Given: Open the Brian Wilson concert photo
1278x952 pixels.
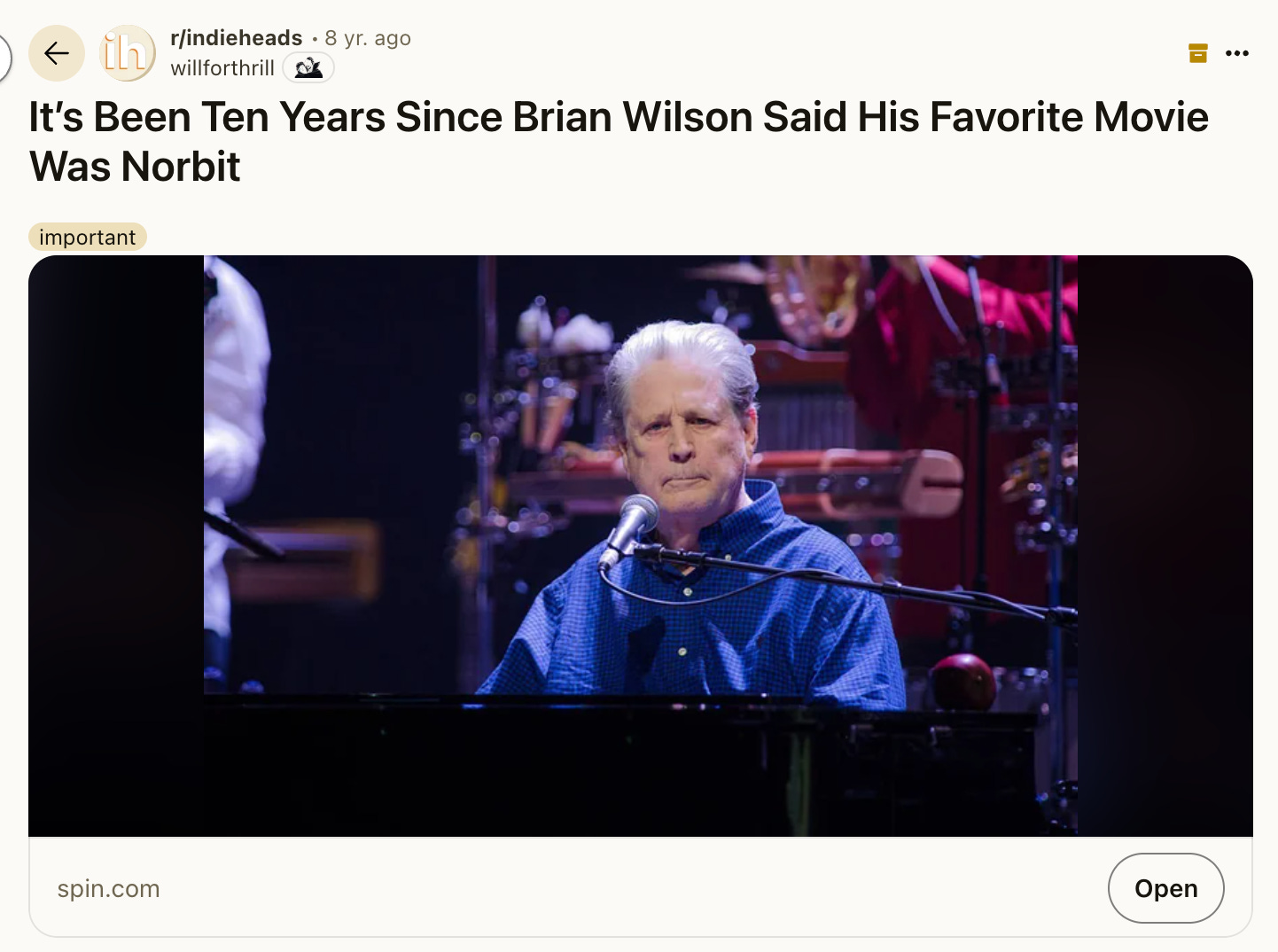Looking at the screenshot, I should 641,545.
